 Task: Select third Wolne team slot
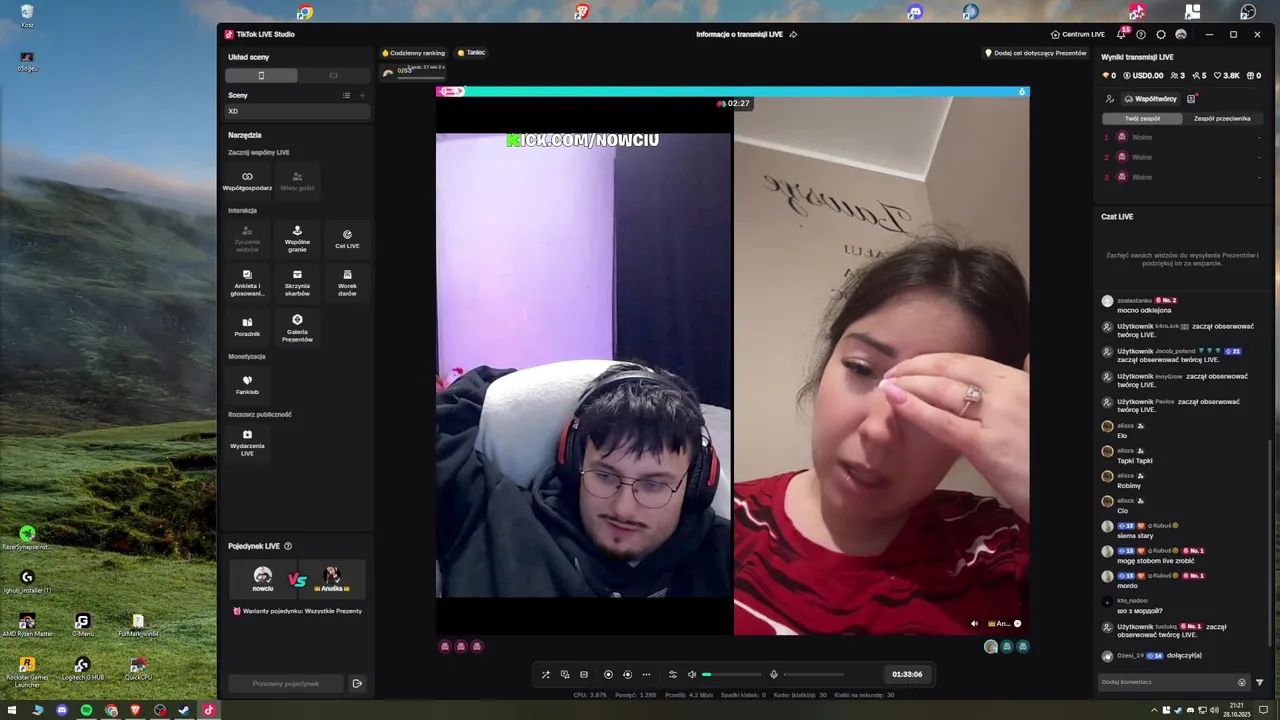point(1182,177)
